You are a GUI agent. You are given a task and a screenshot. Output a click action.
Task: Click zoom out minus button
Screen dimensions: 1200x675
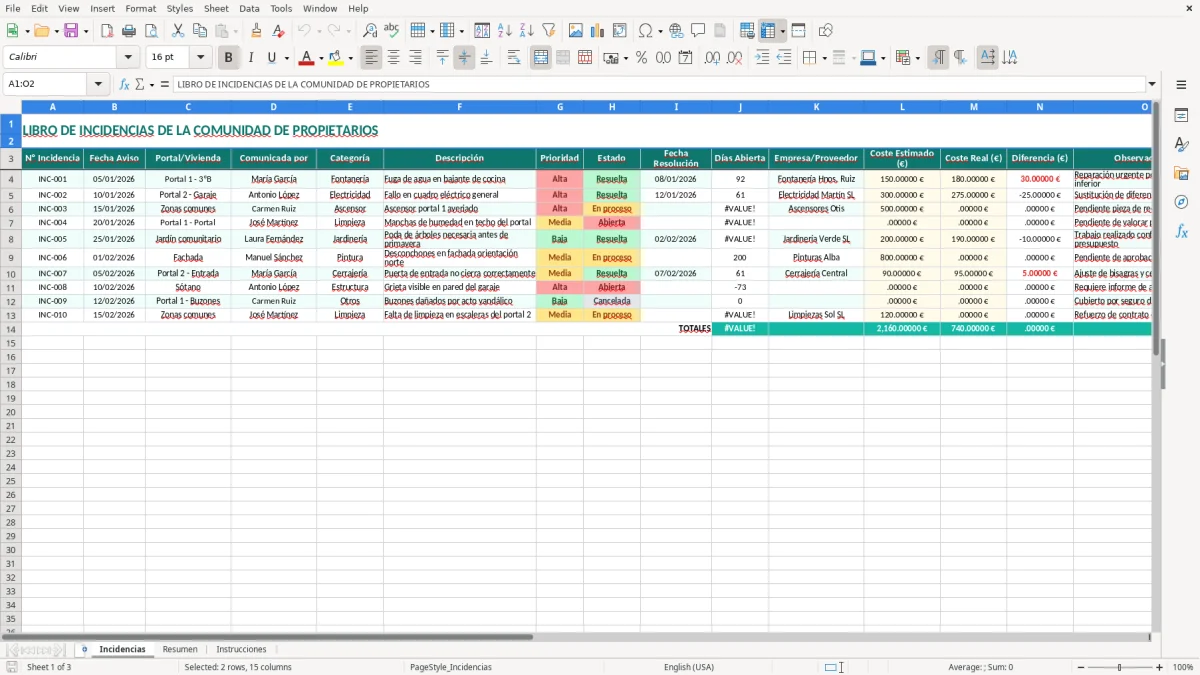1081,667
